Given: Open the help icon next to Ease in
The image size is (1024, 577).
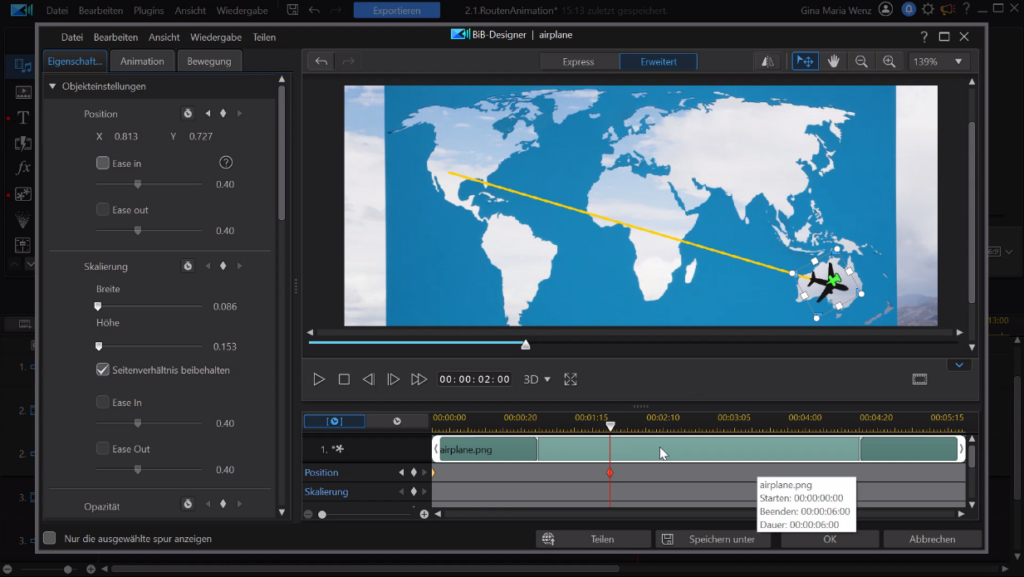Looking at the screenshot, I should pos(226,163).
